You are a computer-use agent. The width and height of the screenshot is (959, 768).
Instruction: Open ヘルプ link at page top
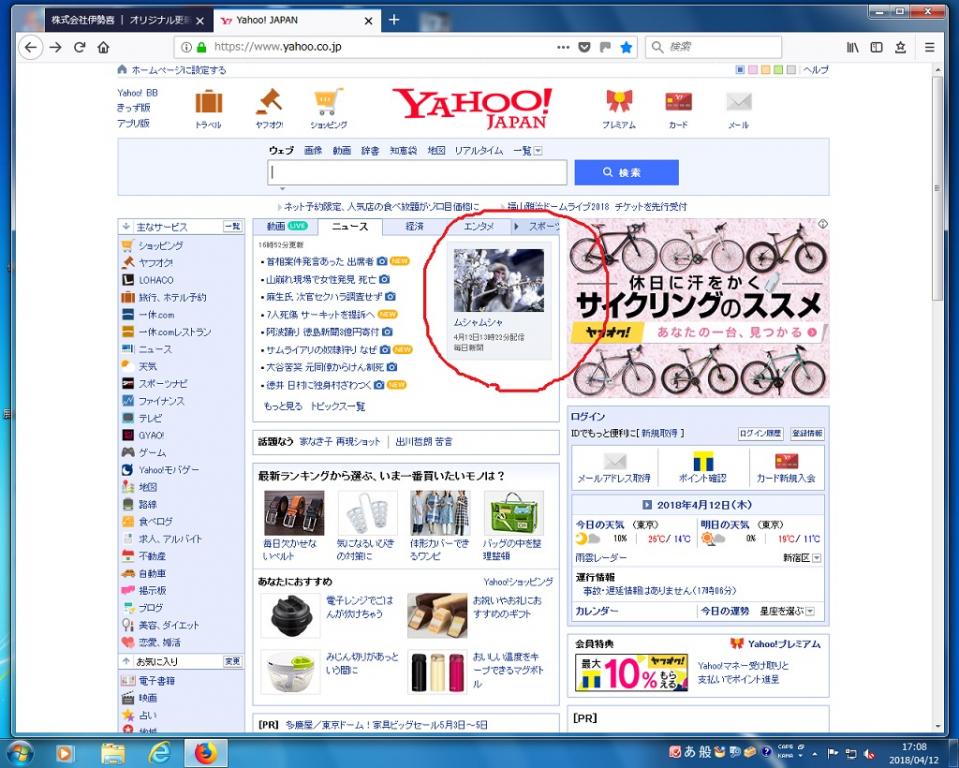click(816, 70)
